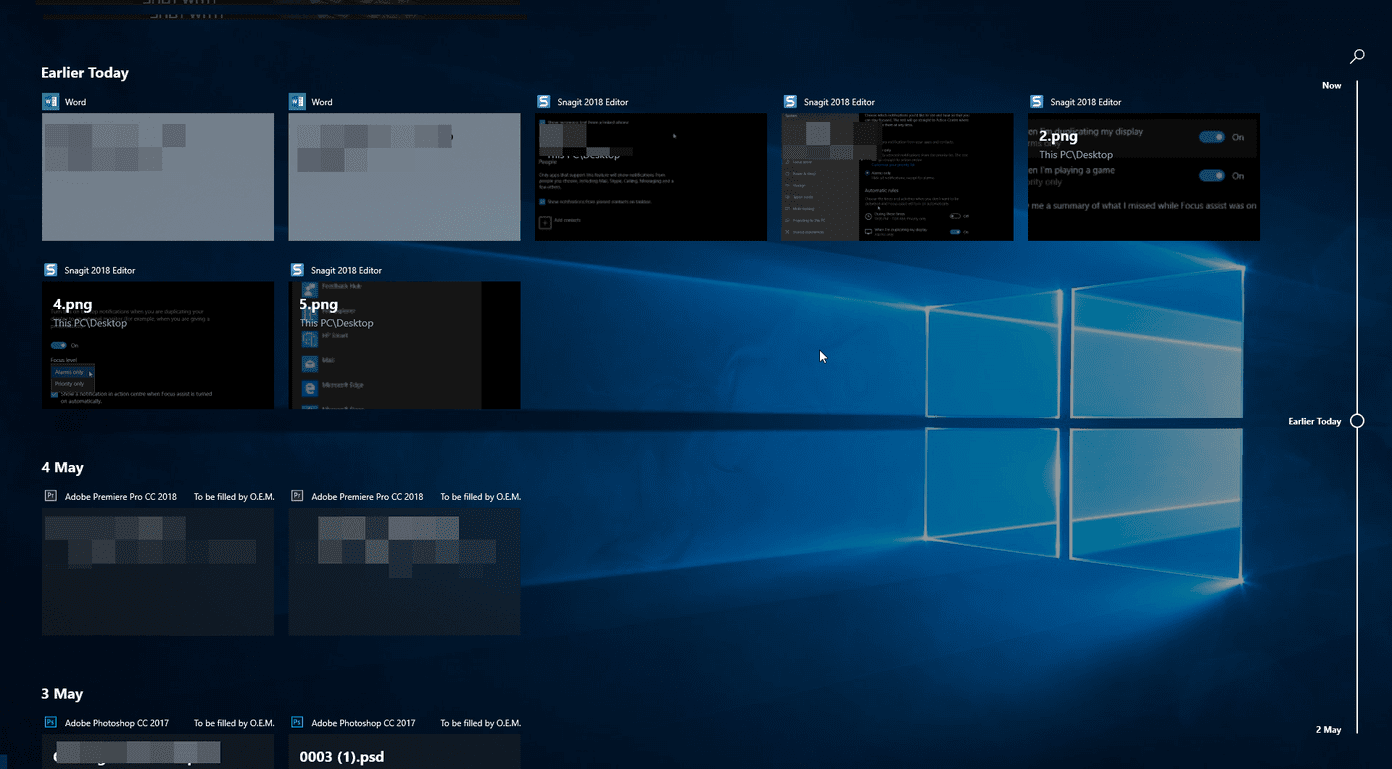Jump to 2 May on the timeline
The width and height of the screenshot is (1392, 769).
[1328, 730]
